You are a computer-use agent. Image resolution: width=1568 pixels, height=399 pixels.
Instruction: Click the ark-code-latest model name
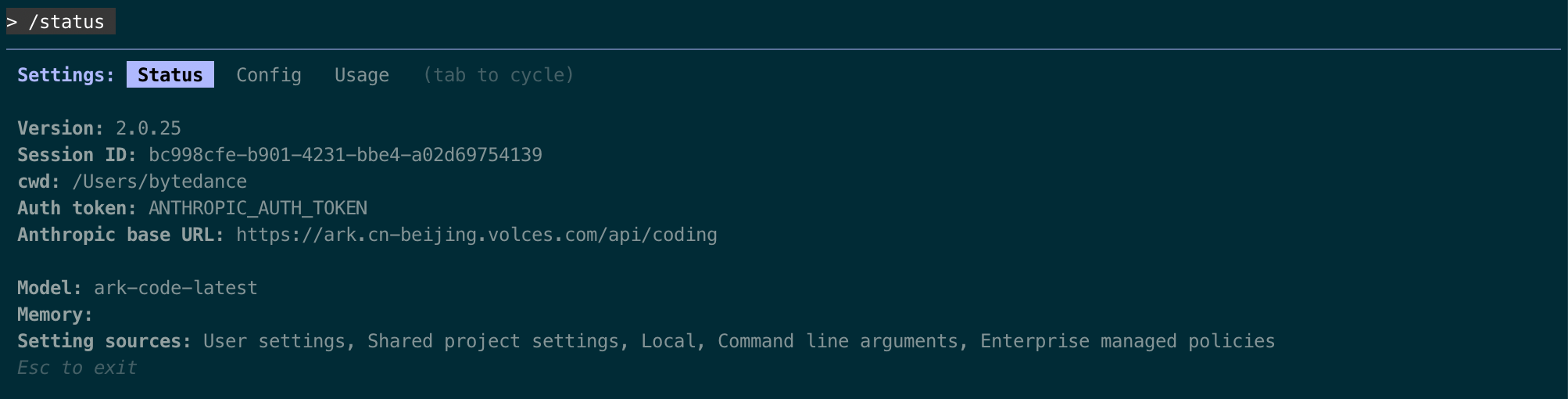(175, 288)
